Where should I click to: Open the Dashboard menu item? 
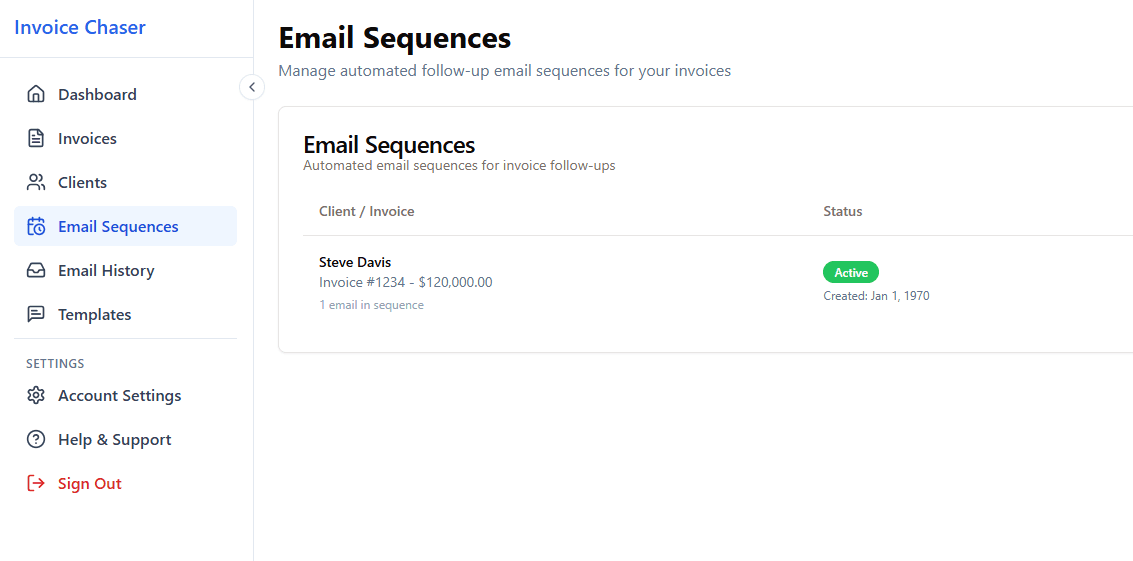[x=97, y=95]
